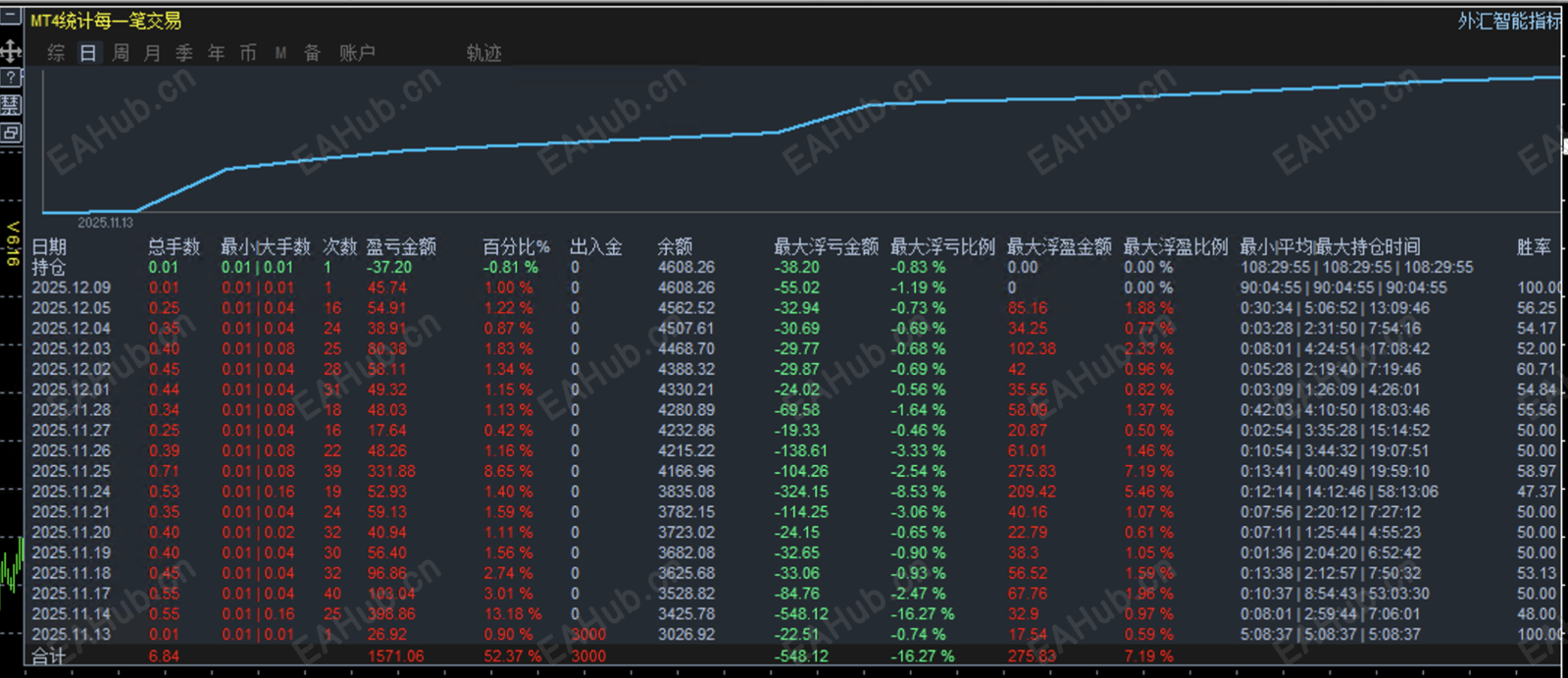Select the 2025.12.05 date row
Viewport: 1568px width, 678px height.
pos(71,308)
